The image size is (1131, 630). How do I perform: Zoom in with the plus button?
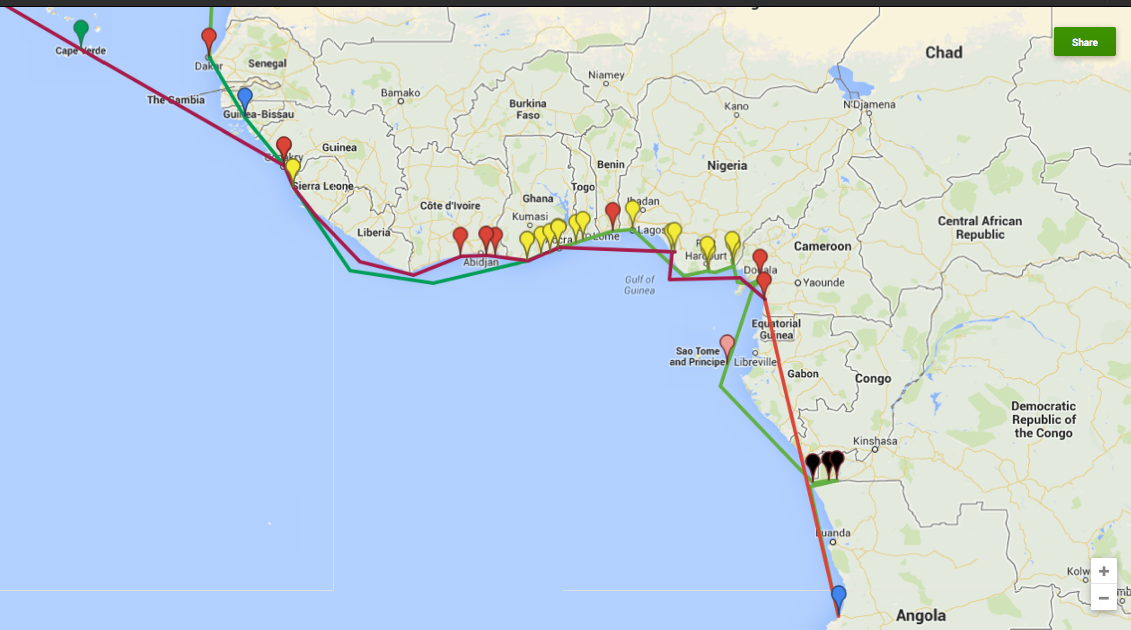1103,571
